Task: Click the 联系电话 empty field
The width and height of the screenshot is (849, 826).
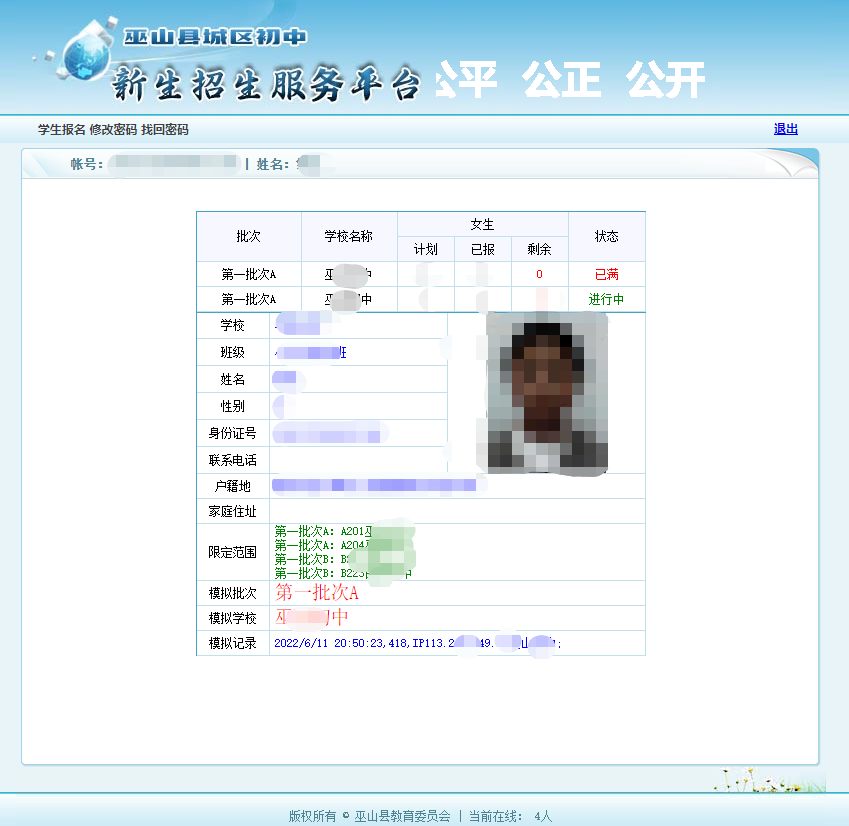Action: tap(358, 460)
